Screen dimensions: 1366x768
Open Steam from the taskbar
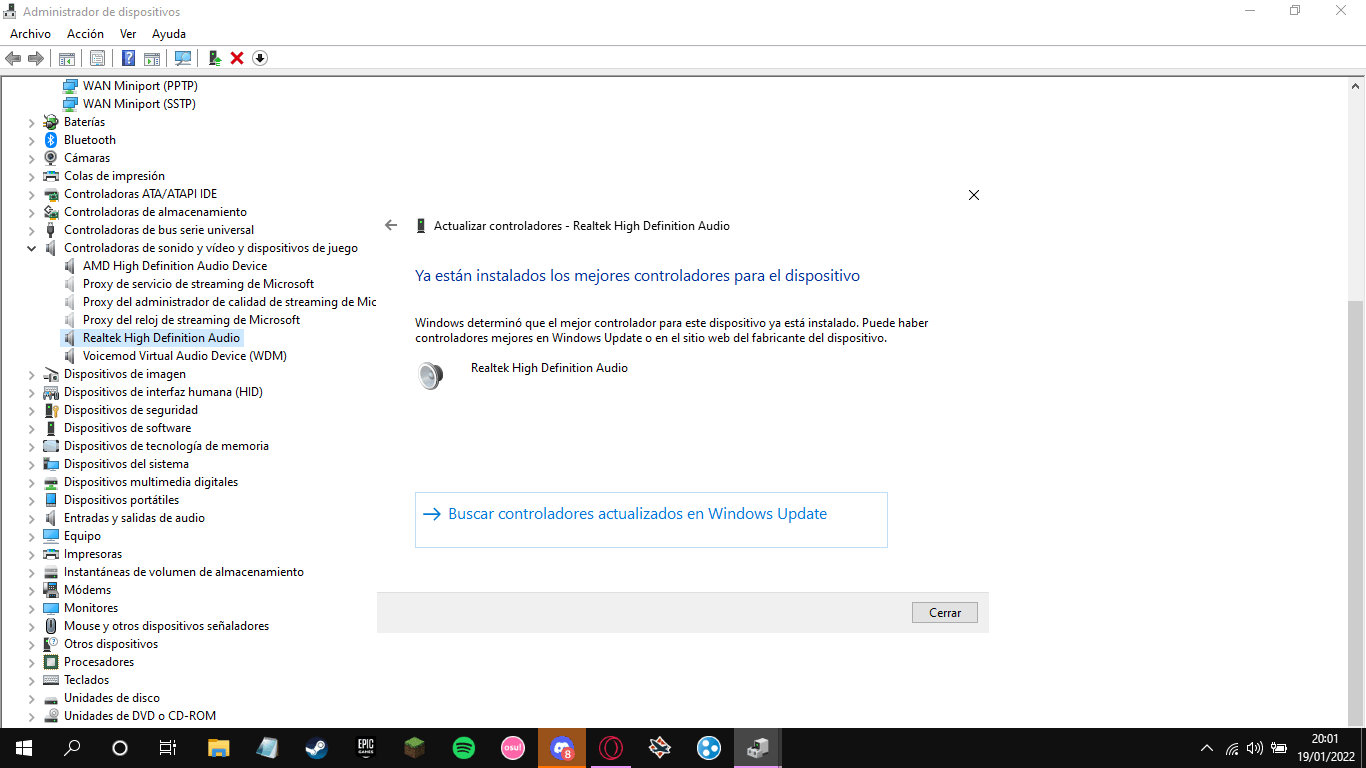(x=315, y=748)
